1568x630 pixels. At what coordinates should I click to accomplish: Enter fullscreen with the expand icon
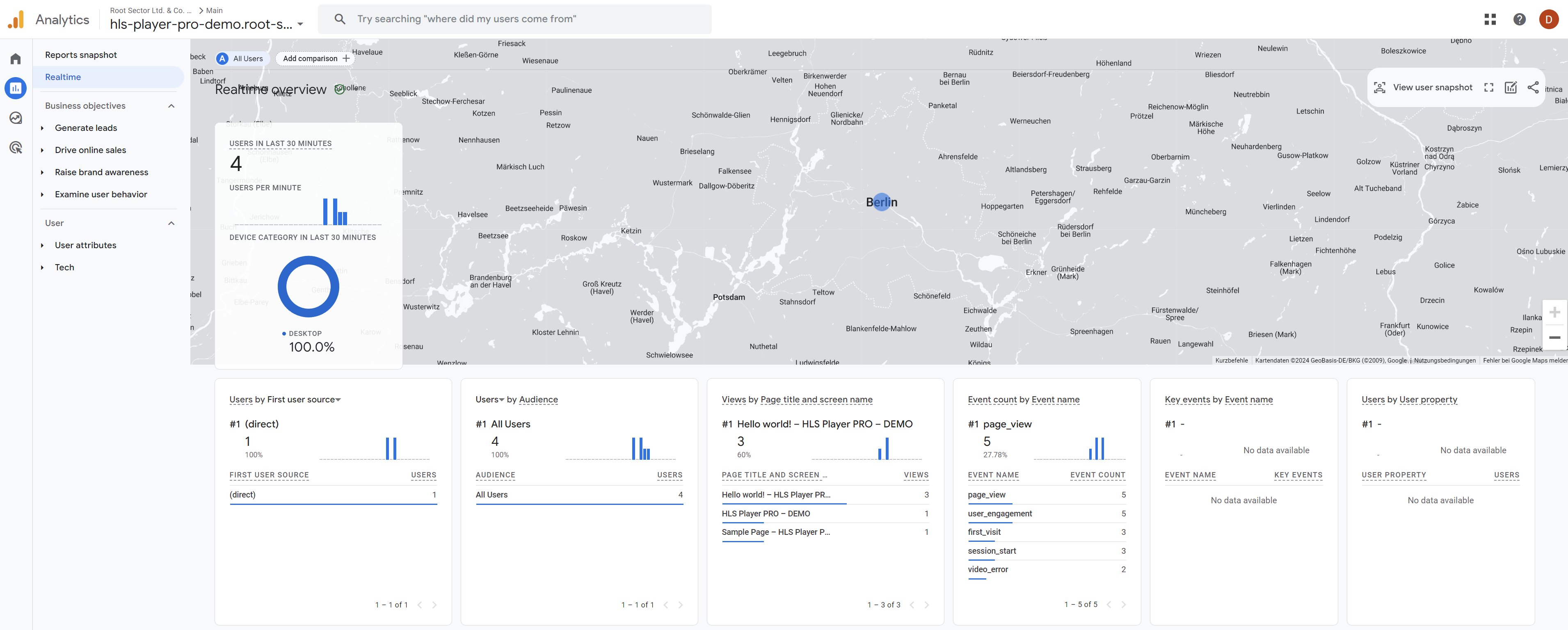click(x=1488, y=88)
